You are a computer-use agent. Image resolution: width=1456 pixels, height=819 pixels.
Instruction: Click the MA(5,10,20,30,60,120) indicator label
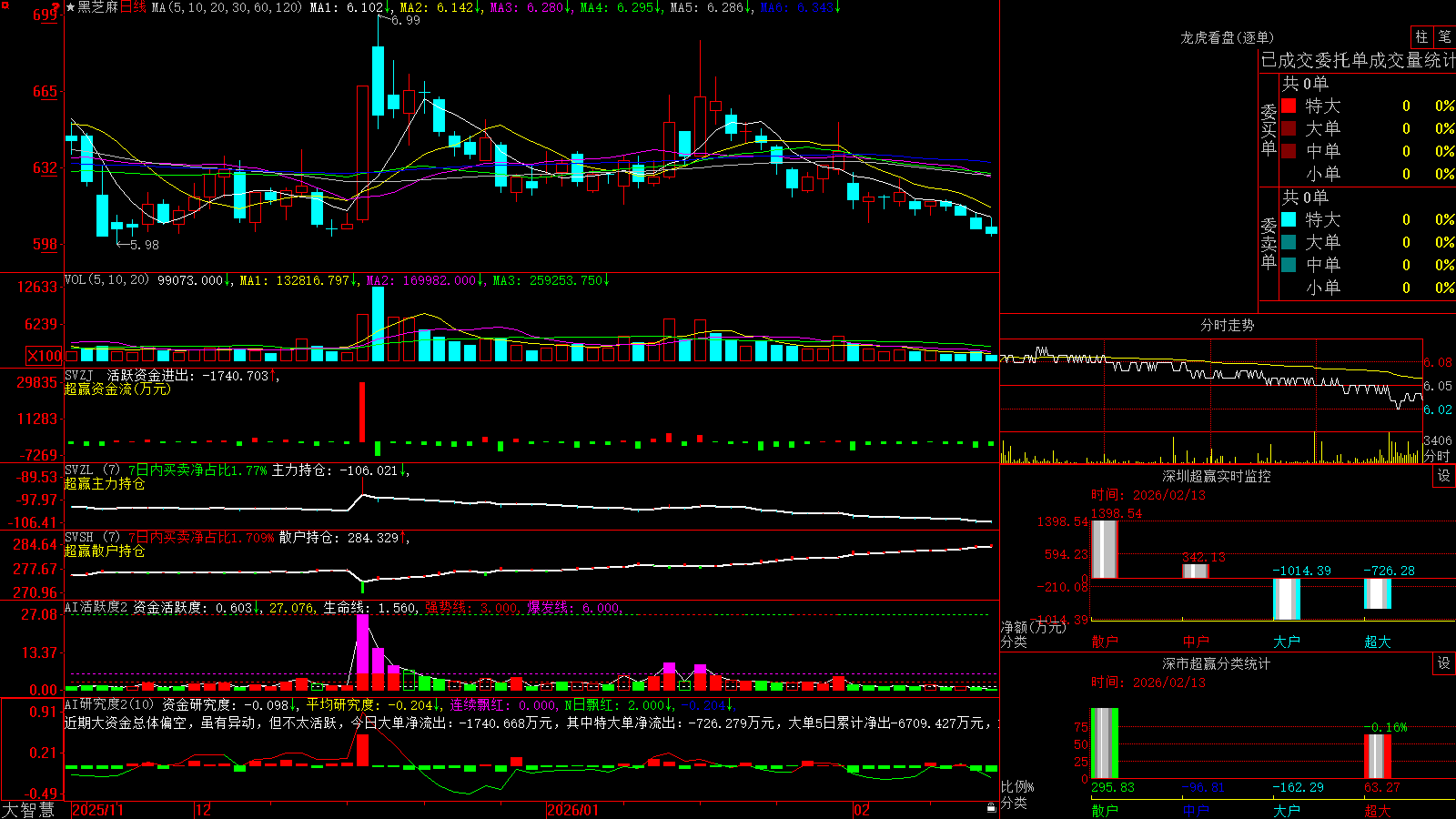tap(227, 7)
